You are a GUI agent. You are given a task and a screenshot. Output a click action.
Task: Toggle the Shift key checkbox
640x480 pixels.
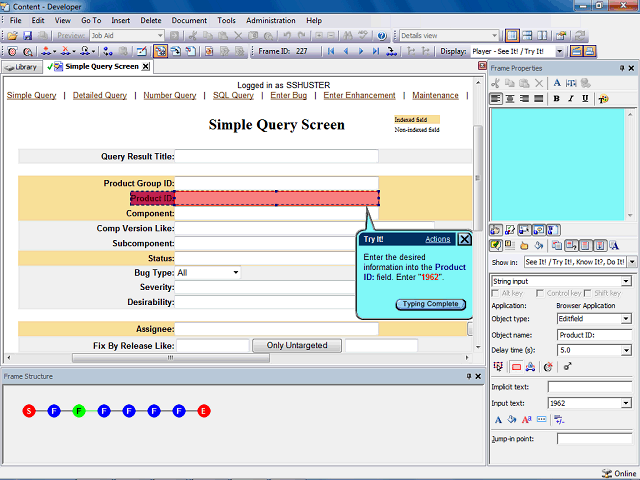click(x=587, y=293)
